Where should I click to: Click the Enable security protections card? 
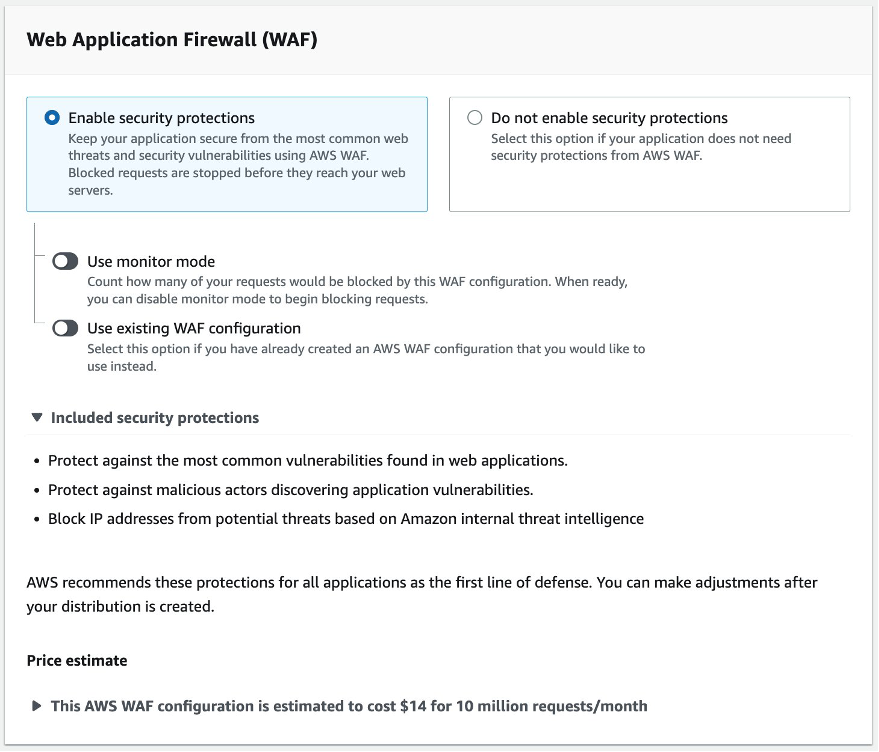click(x=227, y=154)
